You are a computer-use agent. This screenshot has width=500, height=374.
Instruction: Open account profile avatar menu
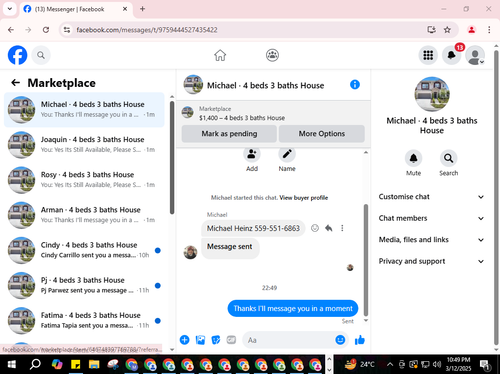(x=475, y=55)
